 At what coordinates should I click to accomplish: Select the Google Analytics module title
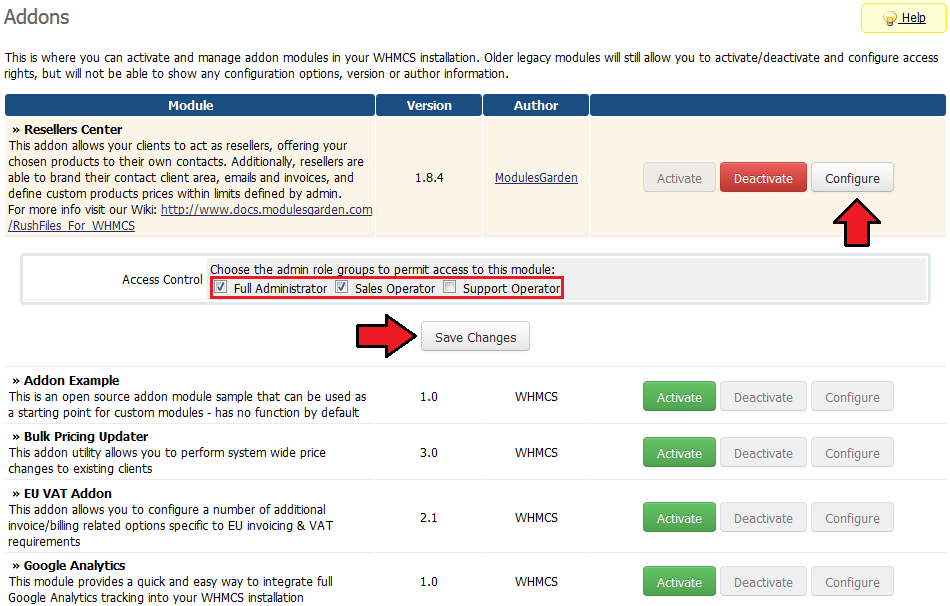pos(75,565)
